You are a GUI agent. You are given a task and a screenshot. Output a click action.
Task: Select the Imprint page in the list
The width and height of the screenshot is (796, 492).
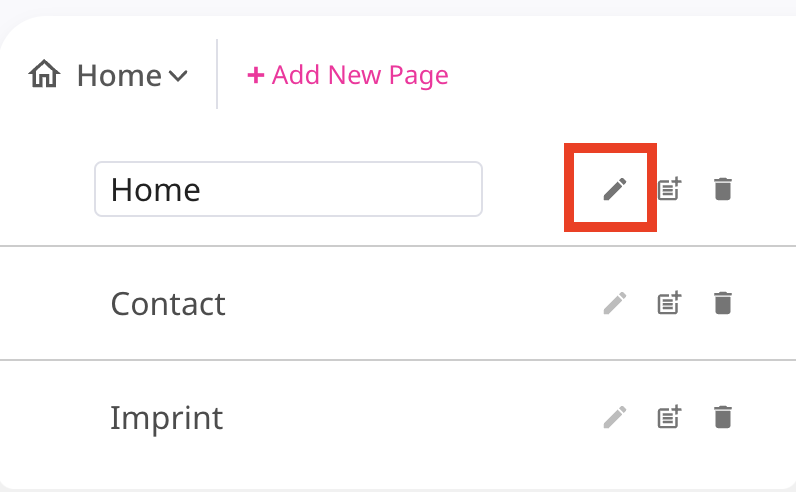(167, 418)
